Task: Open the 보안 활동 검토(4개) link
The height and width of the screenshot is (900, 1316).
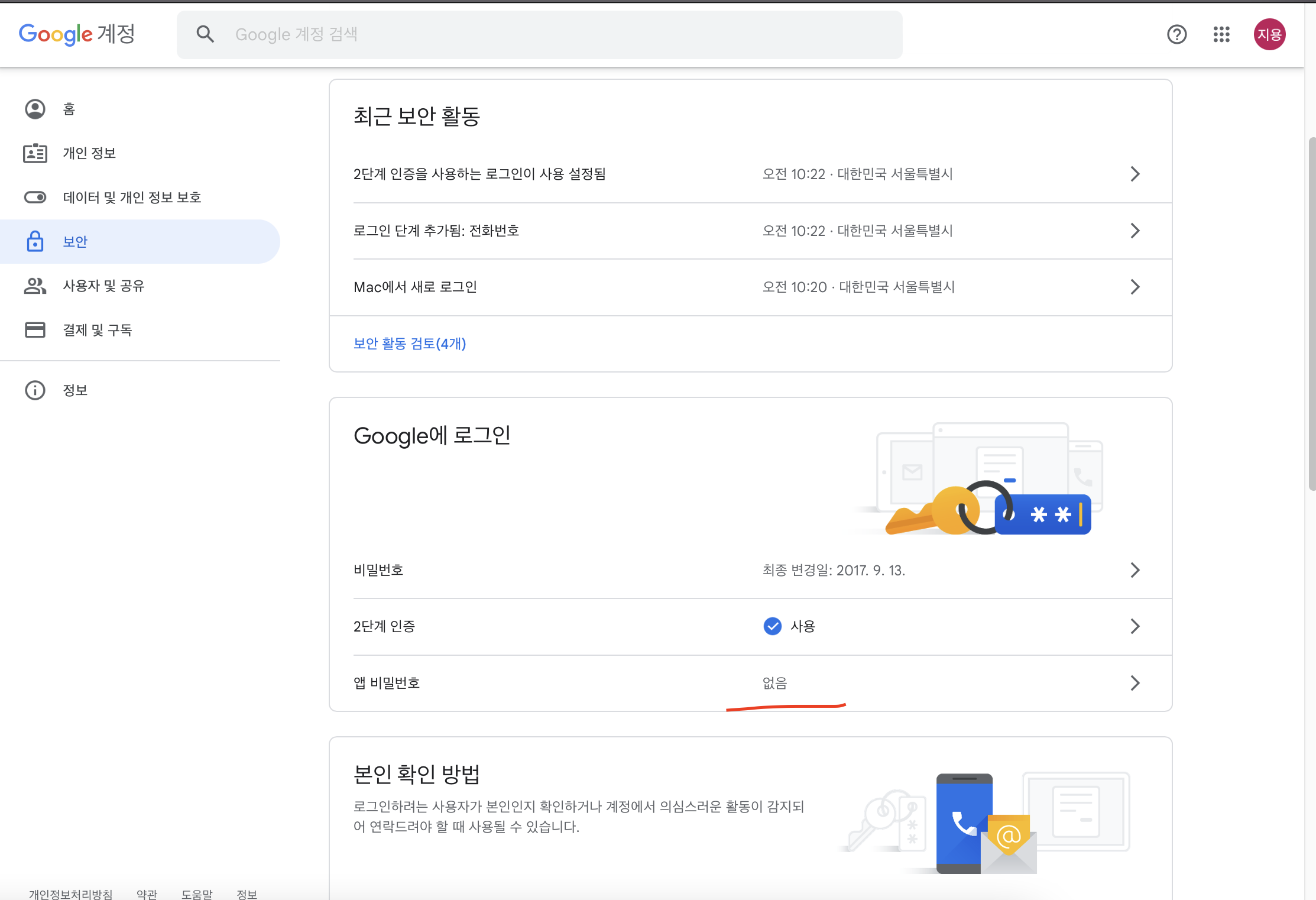Action: (x=410, y=344)
